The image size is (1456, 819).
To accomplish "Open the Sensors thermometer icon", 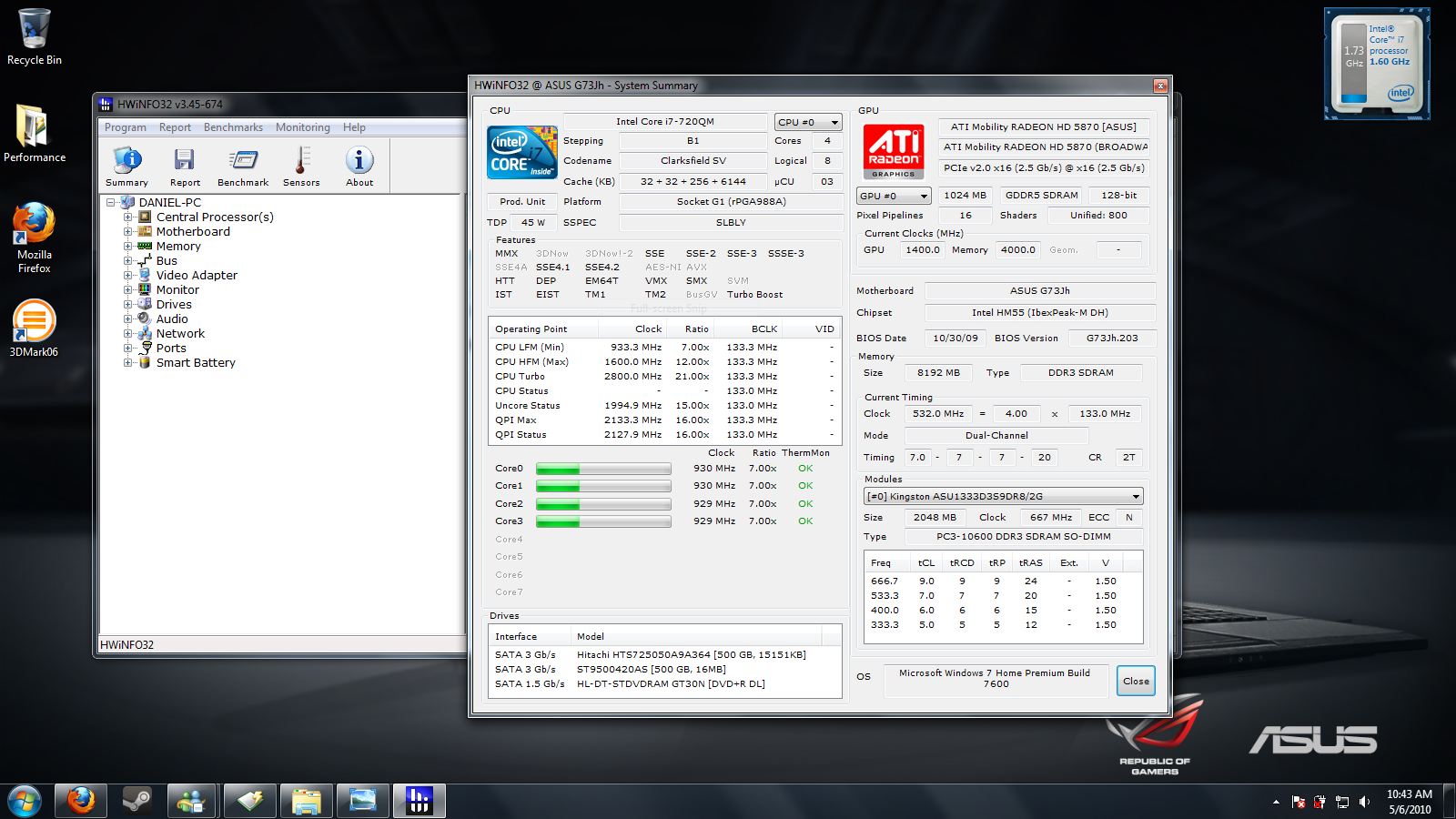I will click(x=301, y=167).
